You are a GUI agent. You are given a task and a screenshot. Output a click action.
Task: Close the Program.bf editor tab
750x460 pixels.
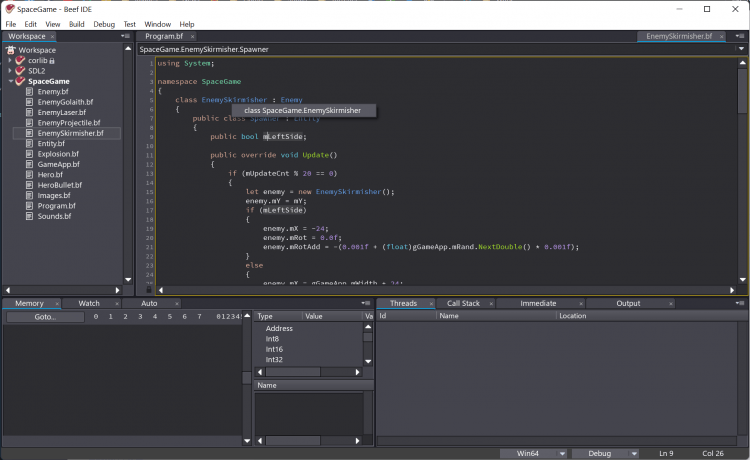pyautogui.click(x=192, y=36)
